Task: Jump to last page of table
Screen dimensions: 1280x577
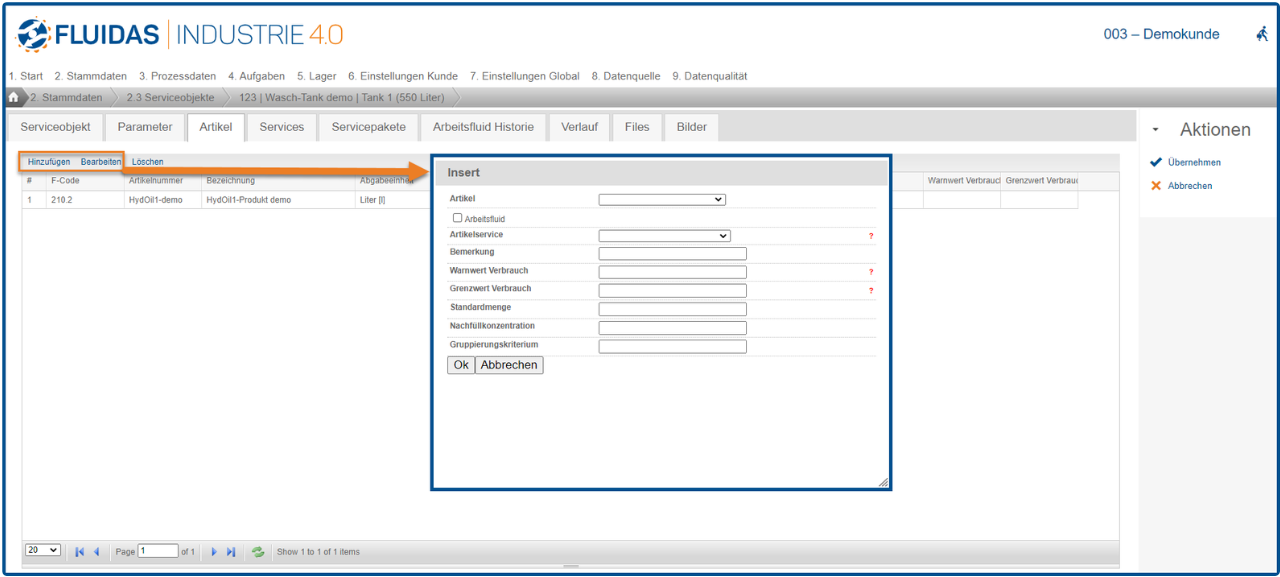Action: [231, 552]
